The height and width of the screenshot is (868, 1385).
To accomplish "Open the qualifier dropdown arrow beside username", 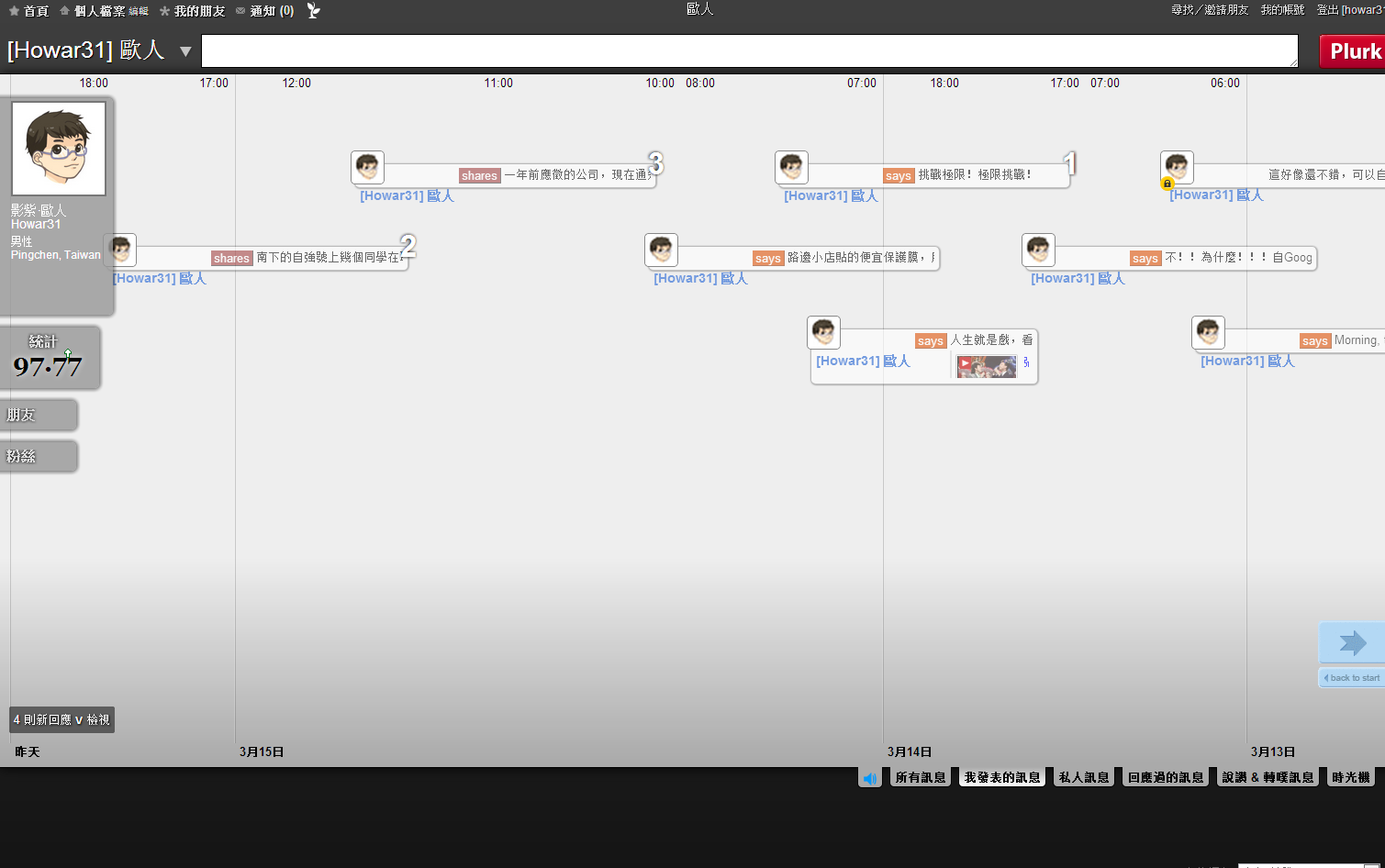I will coord(185,51).
